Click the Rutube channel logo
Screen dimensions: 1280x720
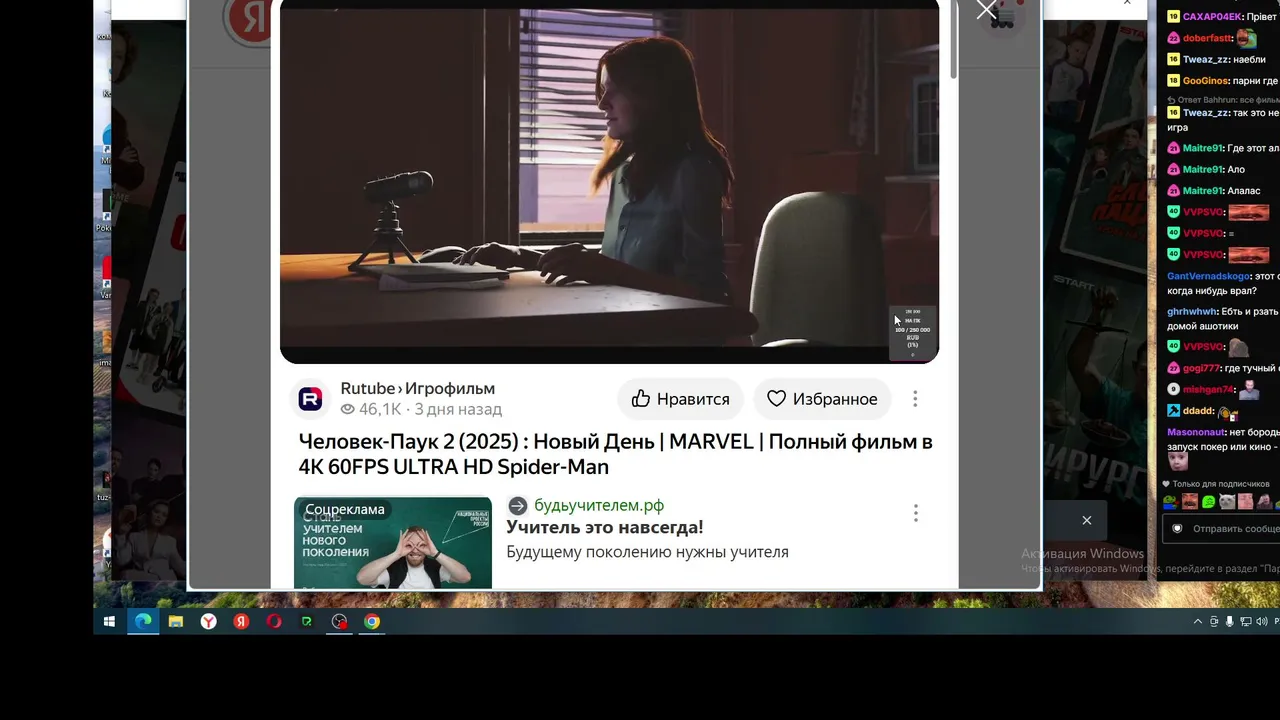tap(310, 399)
